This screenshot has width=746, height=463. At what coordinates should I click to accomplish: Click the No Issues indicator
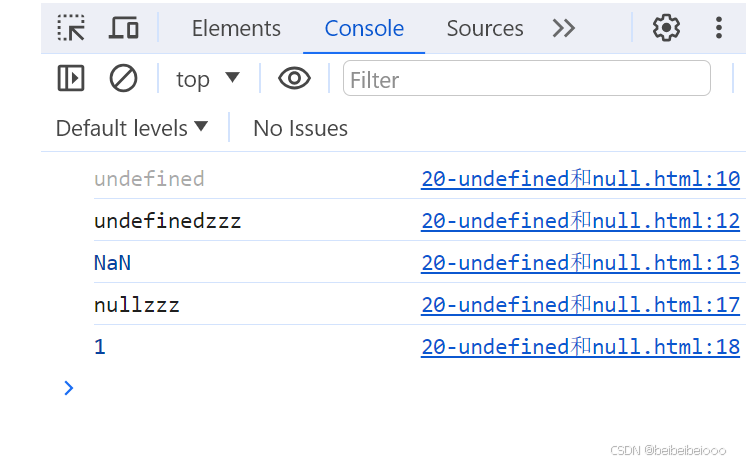pyautogui.click(x=300, y=128)
